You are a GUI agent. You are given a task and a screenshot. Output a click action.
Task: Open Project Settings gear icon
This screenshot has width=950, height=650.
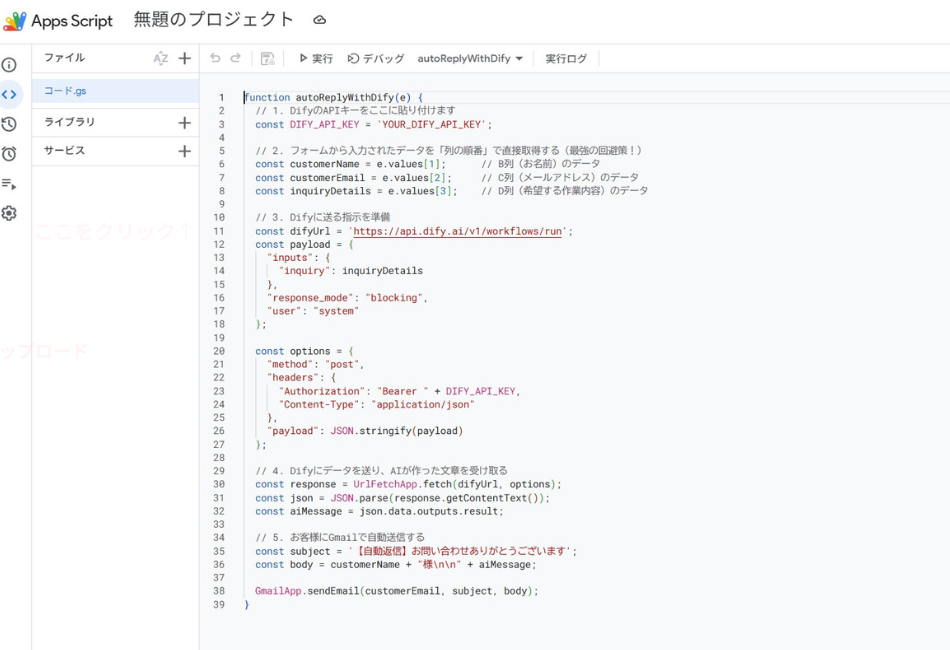point(9,213)
